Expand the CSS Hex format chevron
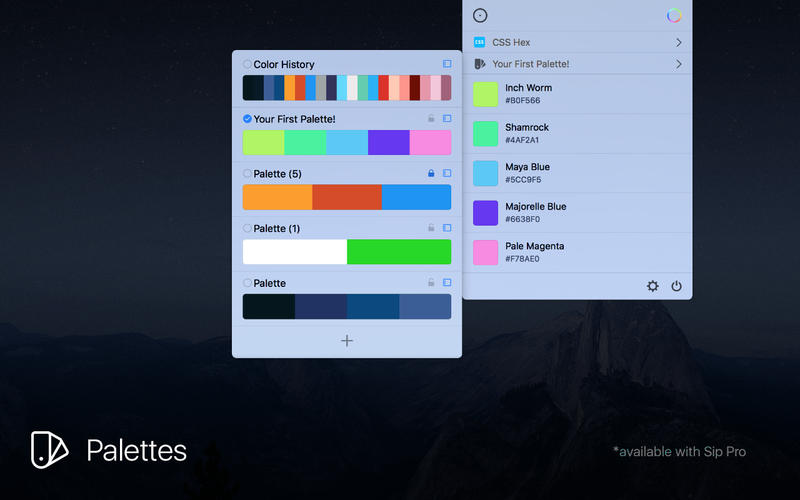This screenshot has width=800, height=500. (x=678, y=42)
